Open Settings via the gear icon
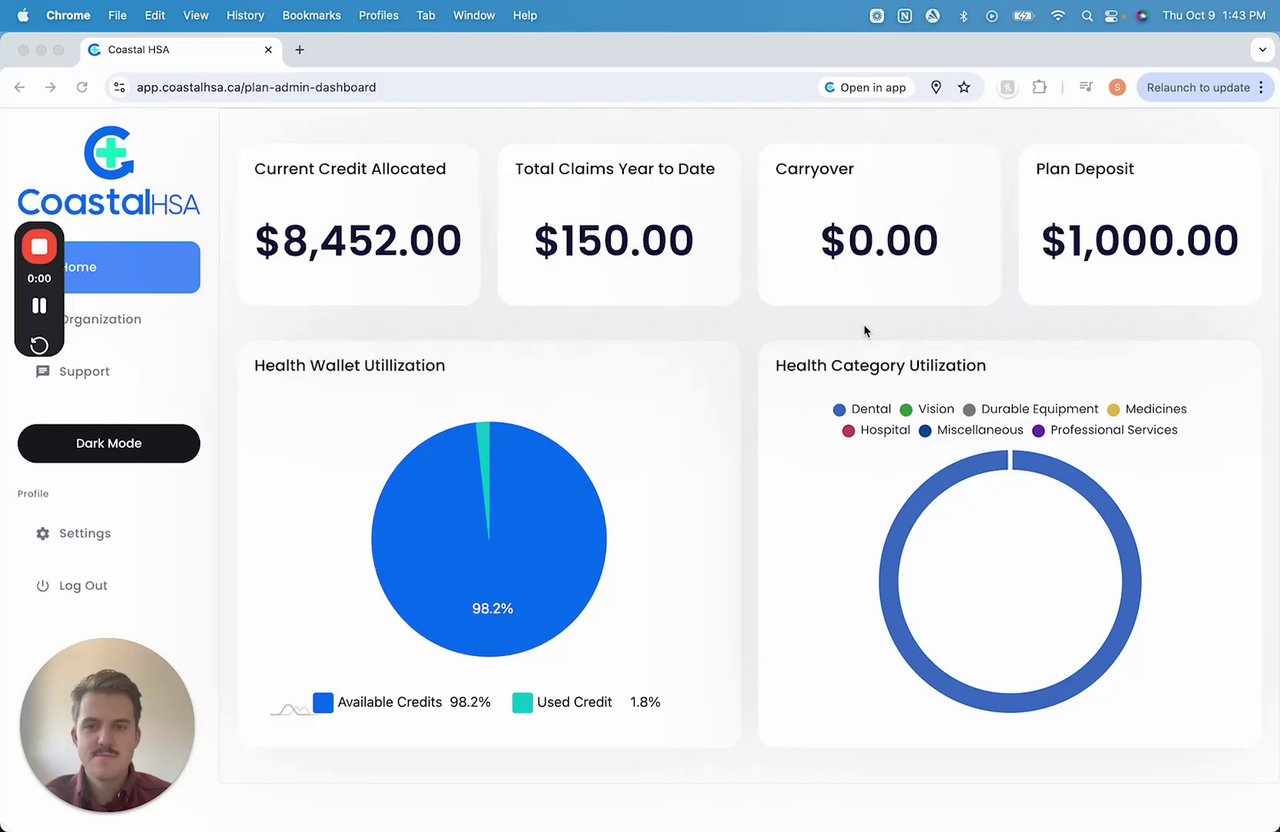The image size is (1280, 832). pos(43,534)
